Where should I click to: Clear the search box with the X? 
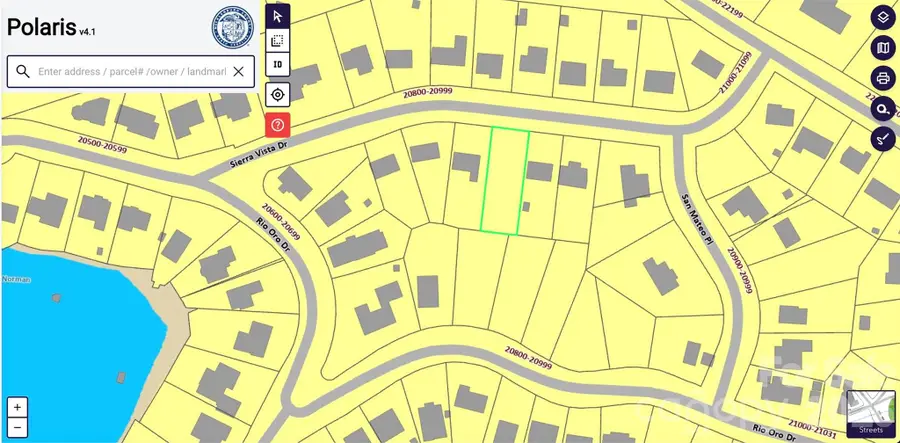(x=238, y=71)
